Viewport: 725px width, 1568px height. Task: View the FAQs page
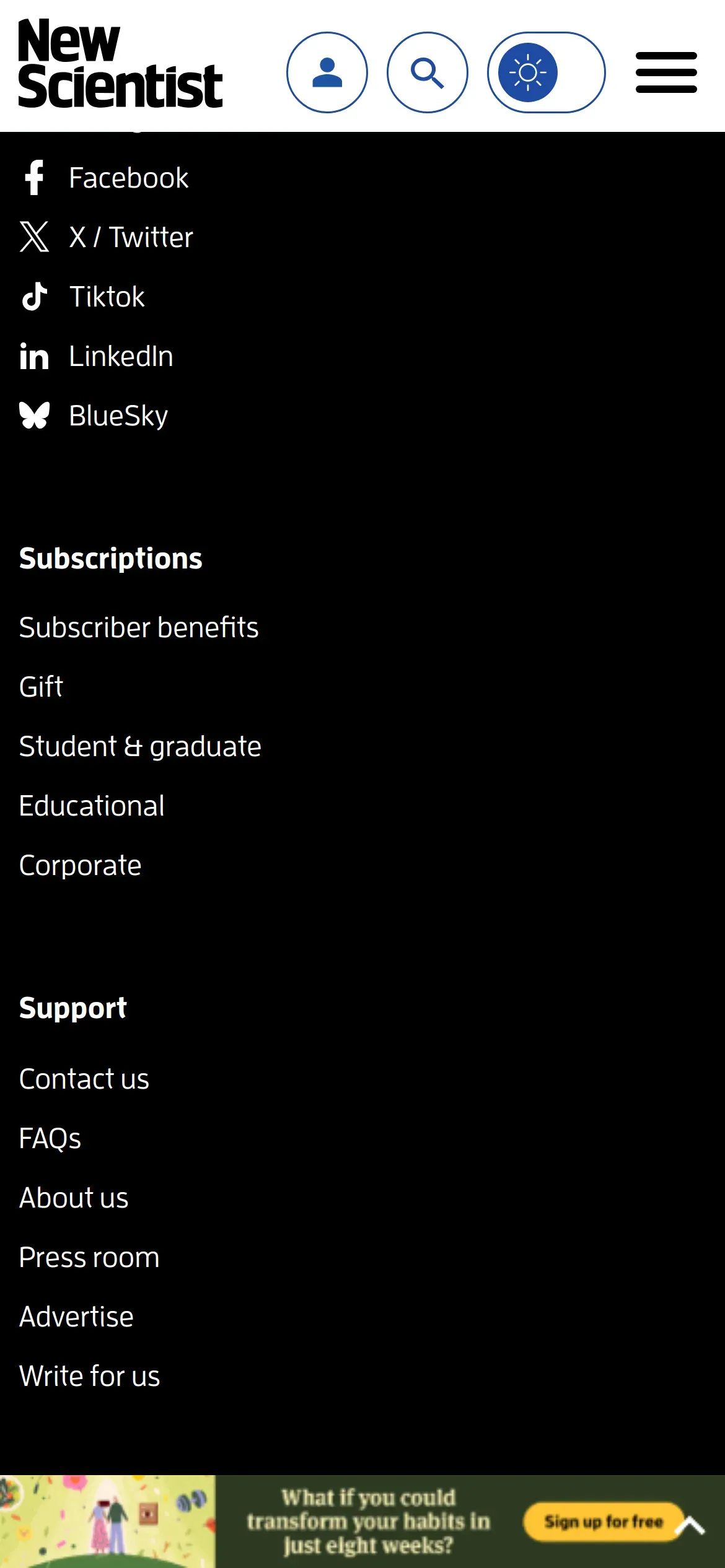50,1138
